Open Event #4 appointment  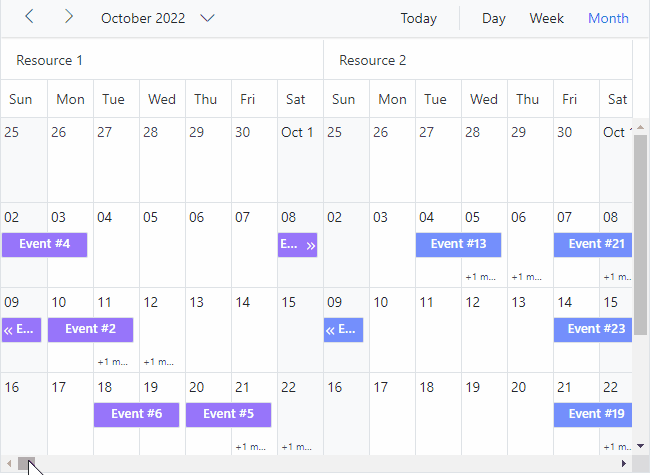(44, 244)
